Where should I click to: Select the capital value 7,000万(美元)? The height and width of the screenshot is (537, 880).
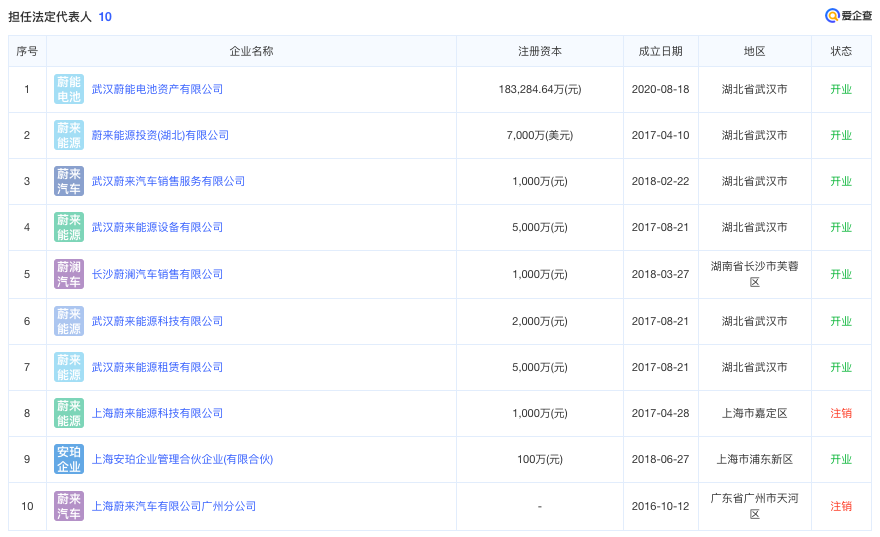[x=540, y=135]
